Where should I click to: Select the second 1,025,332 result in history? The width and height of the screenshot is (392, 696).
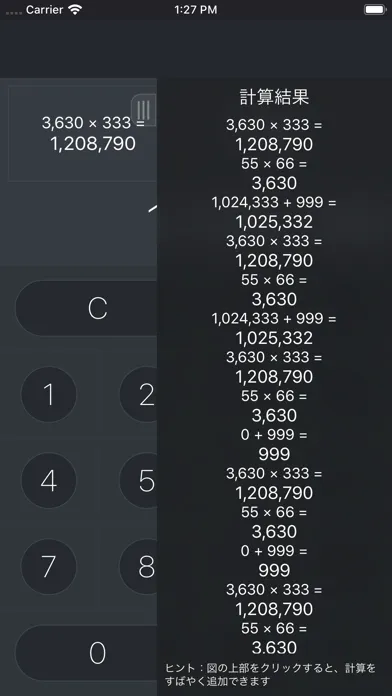(274, 338)
